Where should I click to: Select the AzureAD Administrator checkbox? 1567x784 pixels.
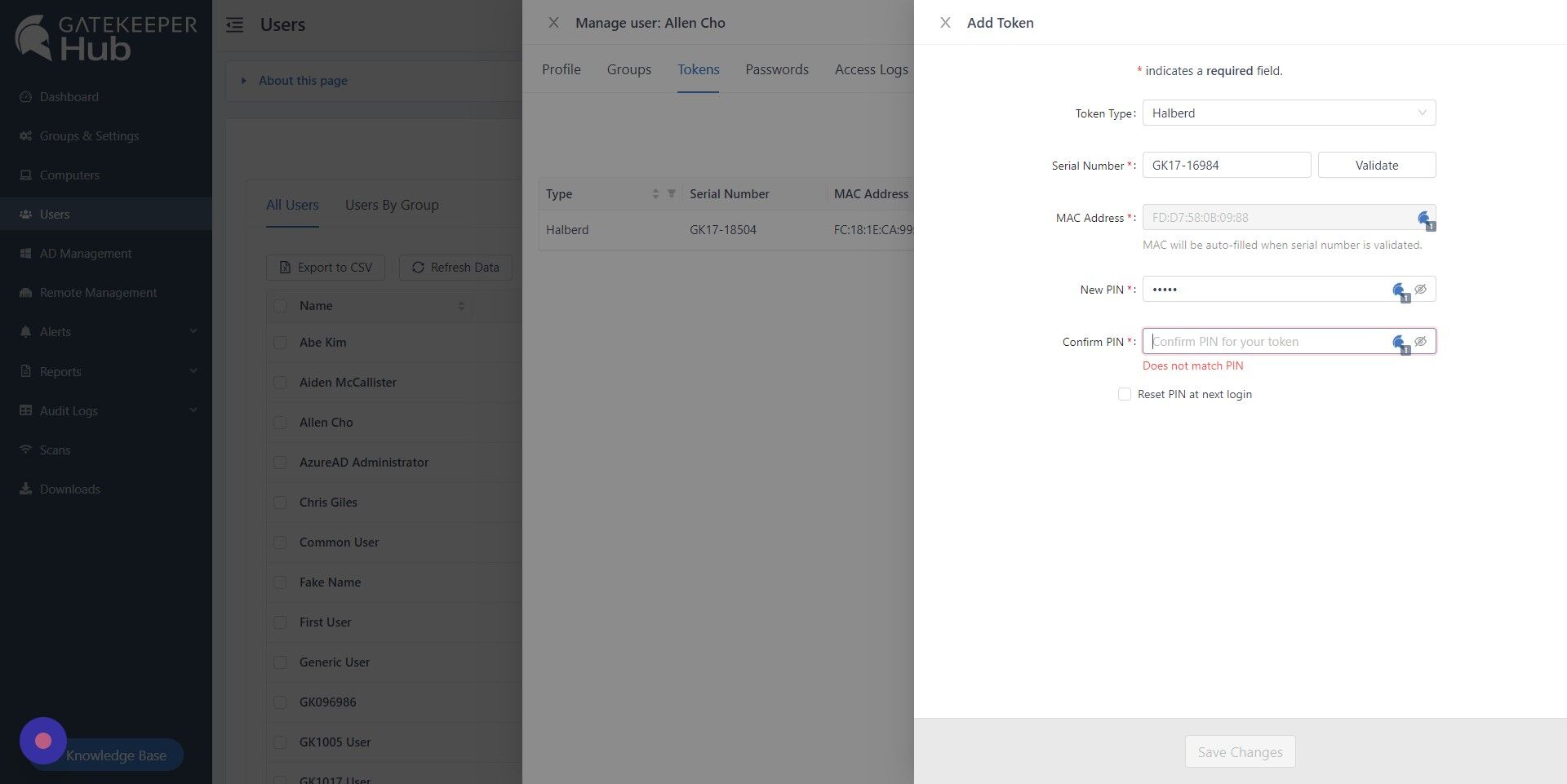280,463
